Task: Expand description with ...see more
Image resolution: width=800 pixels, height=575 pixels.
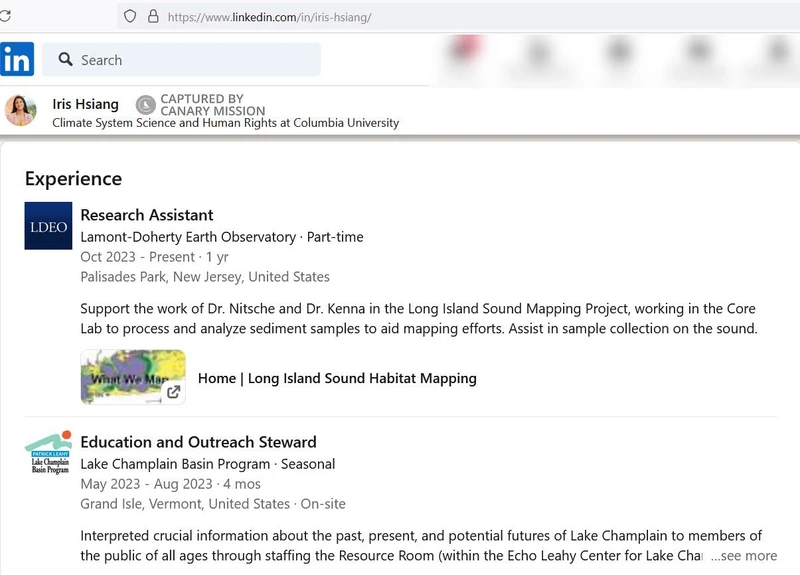Action: (x=744, y=556)
